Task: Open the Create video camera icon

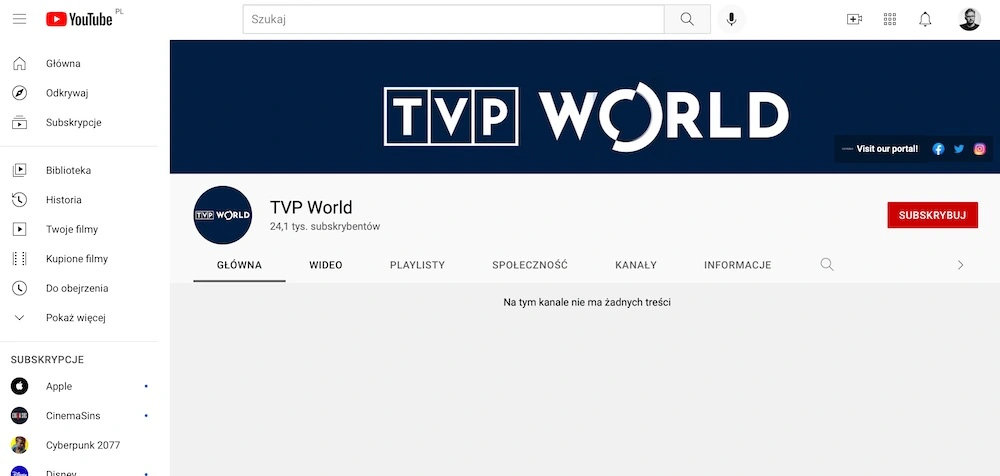Action: click(x=854, y=19)
